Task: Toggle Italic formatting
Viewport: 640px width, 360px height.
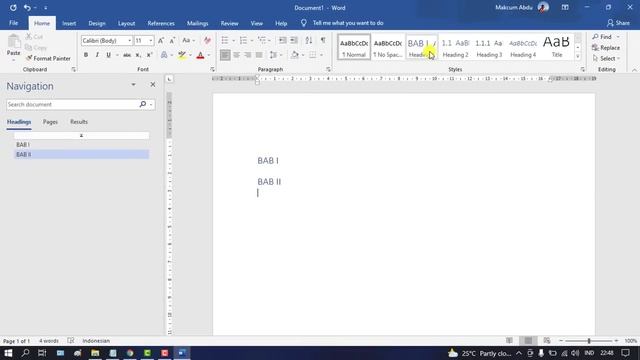Action: 97,55
